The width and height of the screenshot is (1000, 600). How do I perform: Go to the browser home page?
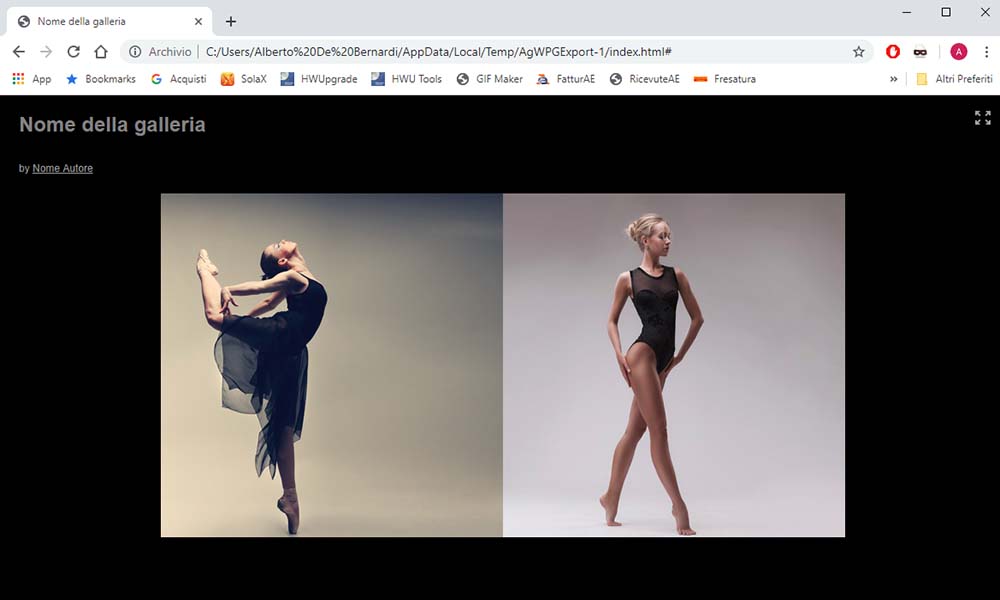[x=101, y=52]
